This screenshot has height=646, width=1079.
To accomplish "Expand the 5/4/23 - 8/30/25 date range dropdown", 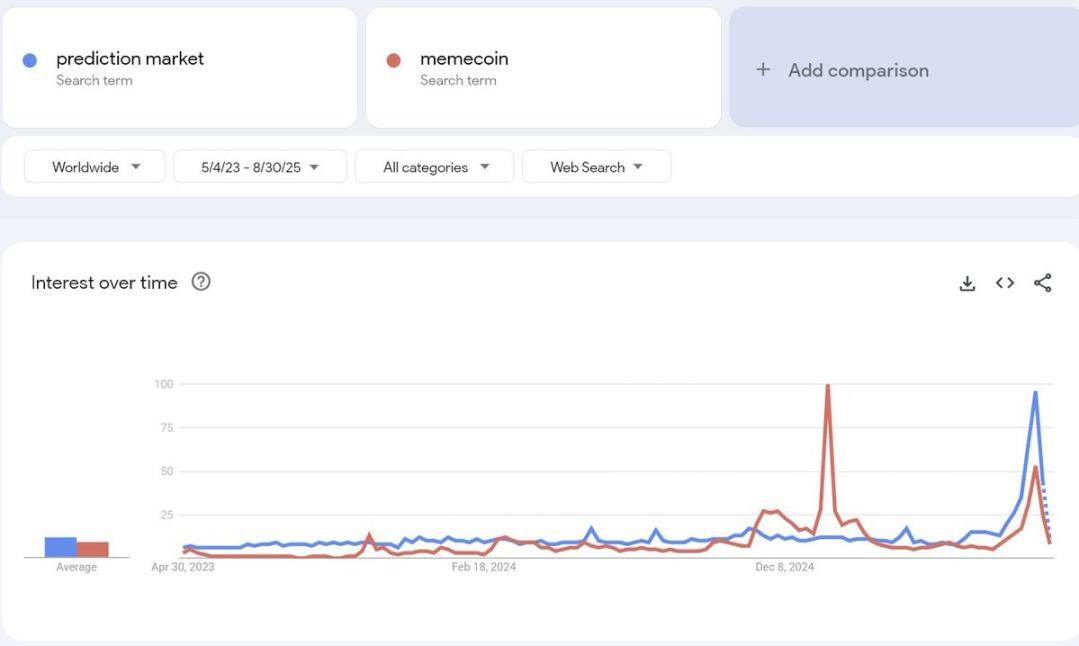I will coord(260,167).
